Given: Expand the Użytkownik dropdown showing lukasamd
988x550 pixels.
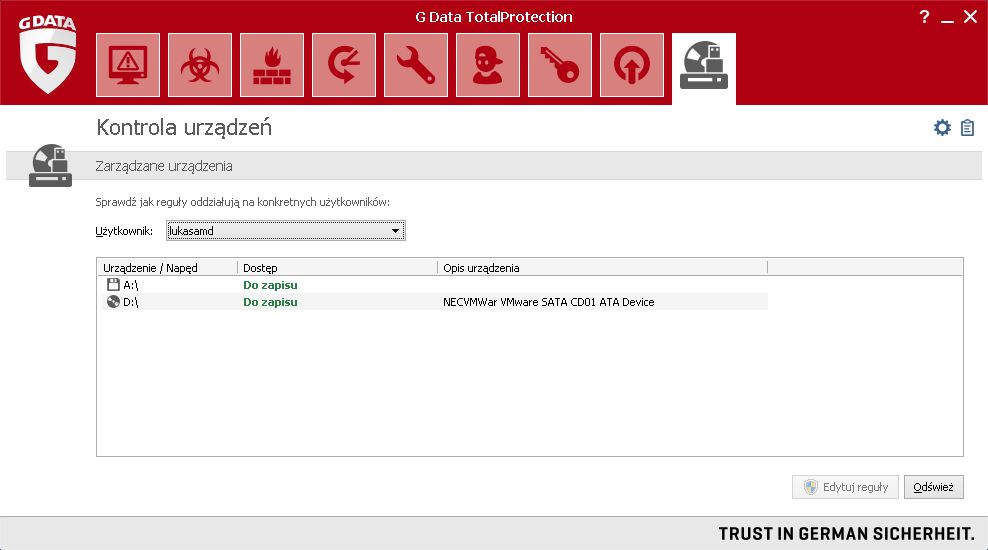Looking at the screenshot, I should 285,231.
